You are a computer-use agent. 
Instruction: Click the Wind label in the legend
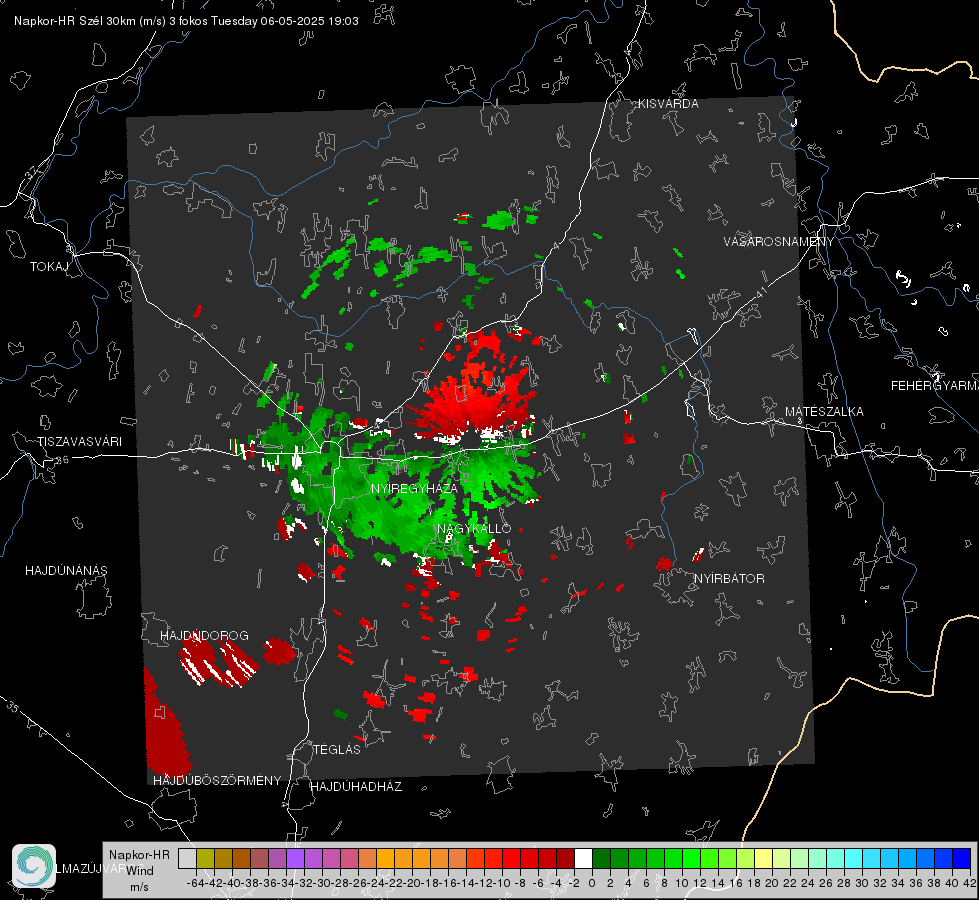click(139, 871)
